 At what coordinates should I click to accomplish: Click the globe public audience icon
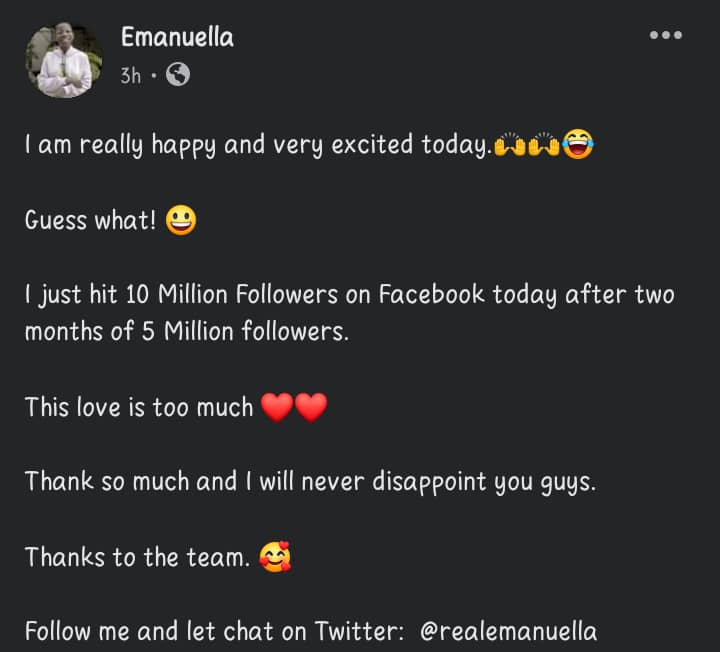tap(178, 74)
